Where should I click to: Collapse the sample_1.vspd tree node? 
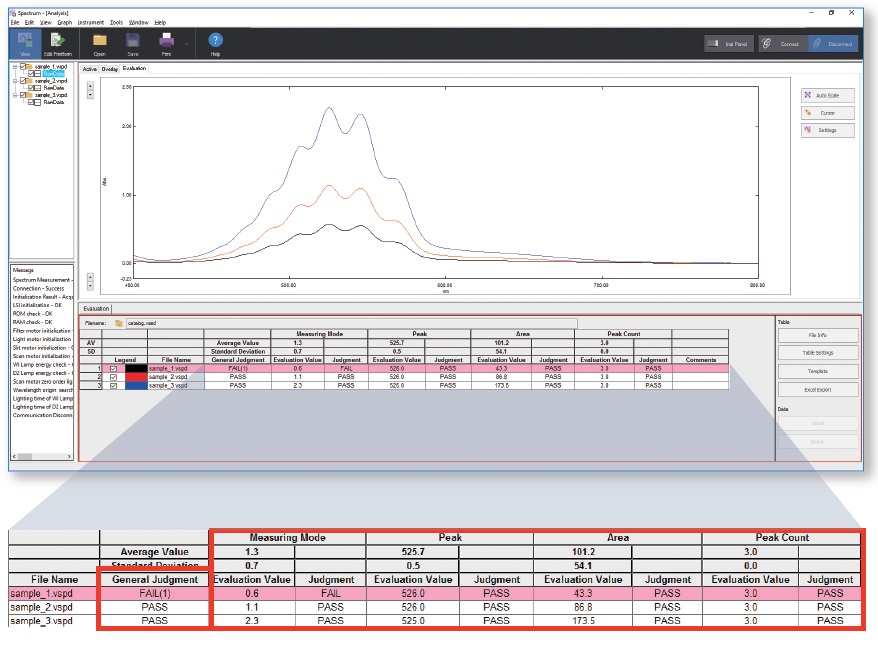(x=14, y=66)
